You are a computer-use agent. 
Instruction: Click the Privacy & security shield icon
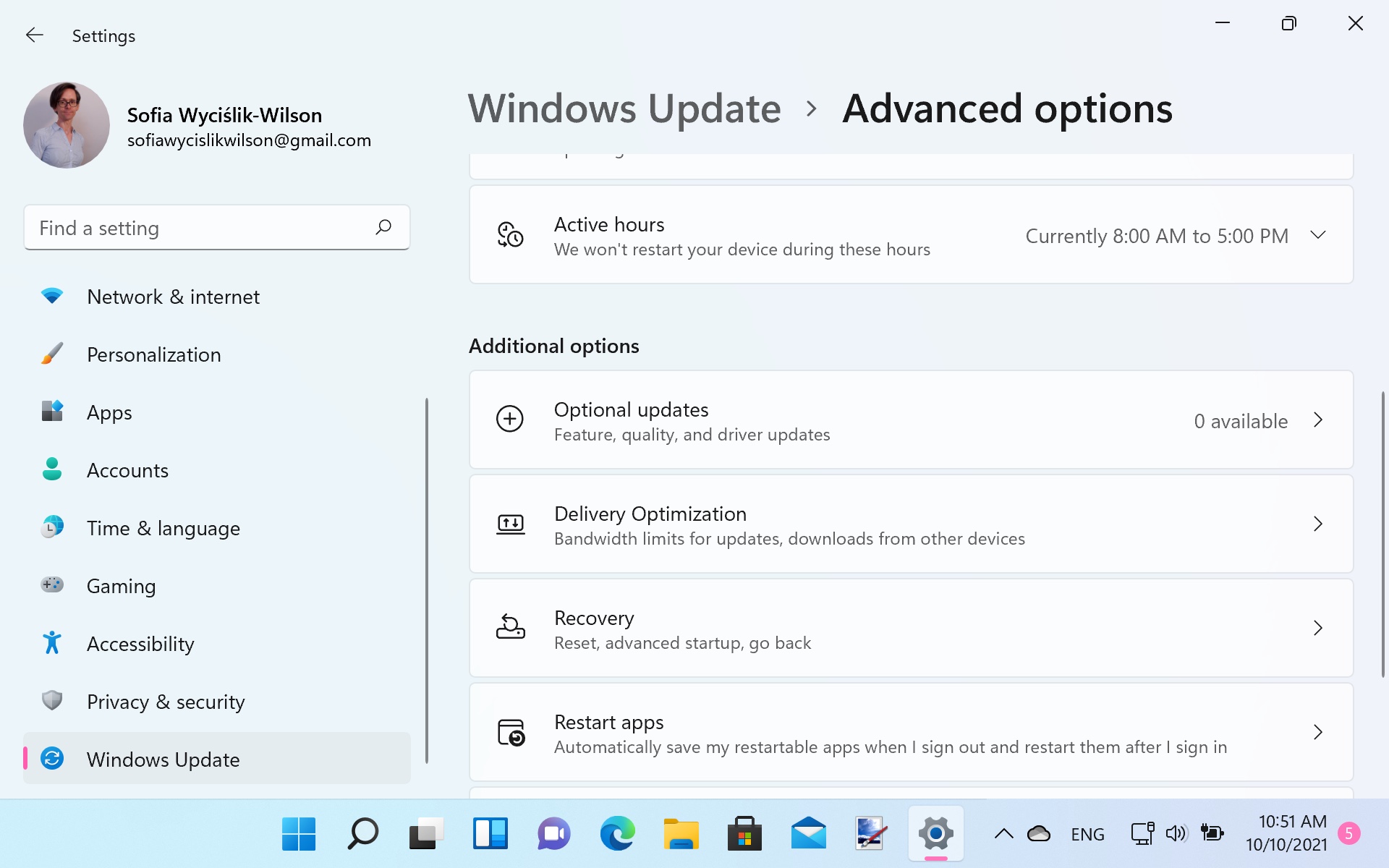click(52, 700)
